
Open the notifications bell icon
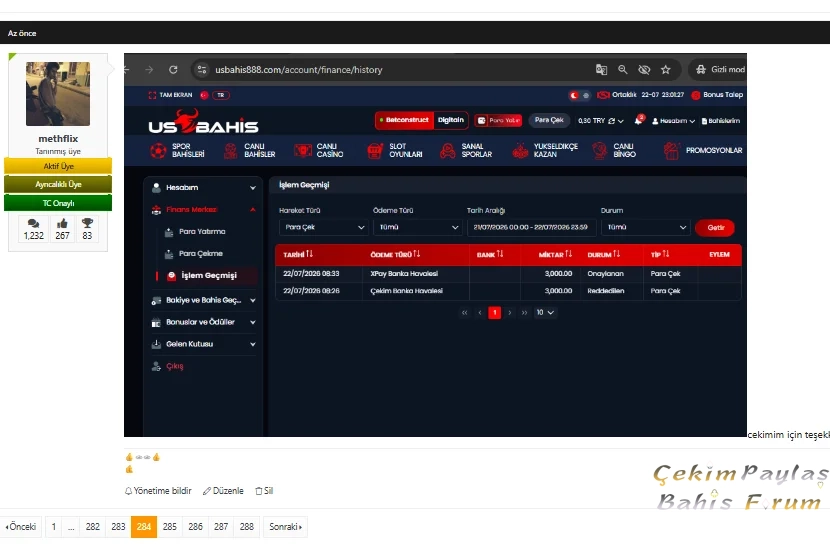pyautogui.click(x=639, y=120)
